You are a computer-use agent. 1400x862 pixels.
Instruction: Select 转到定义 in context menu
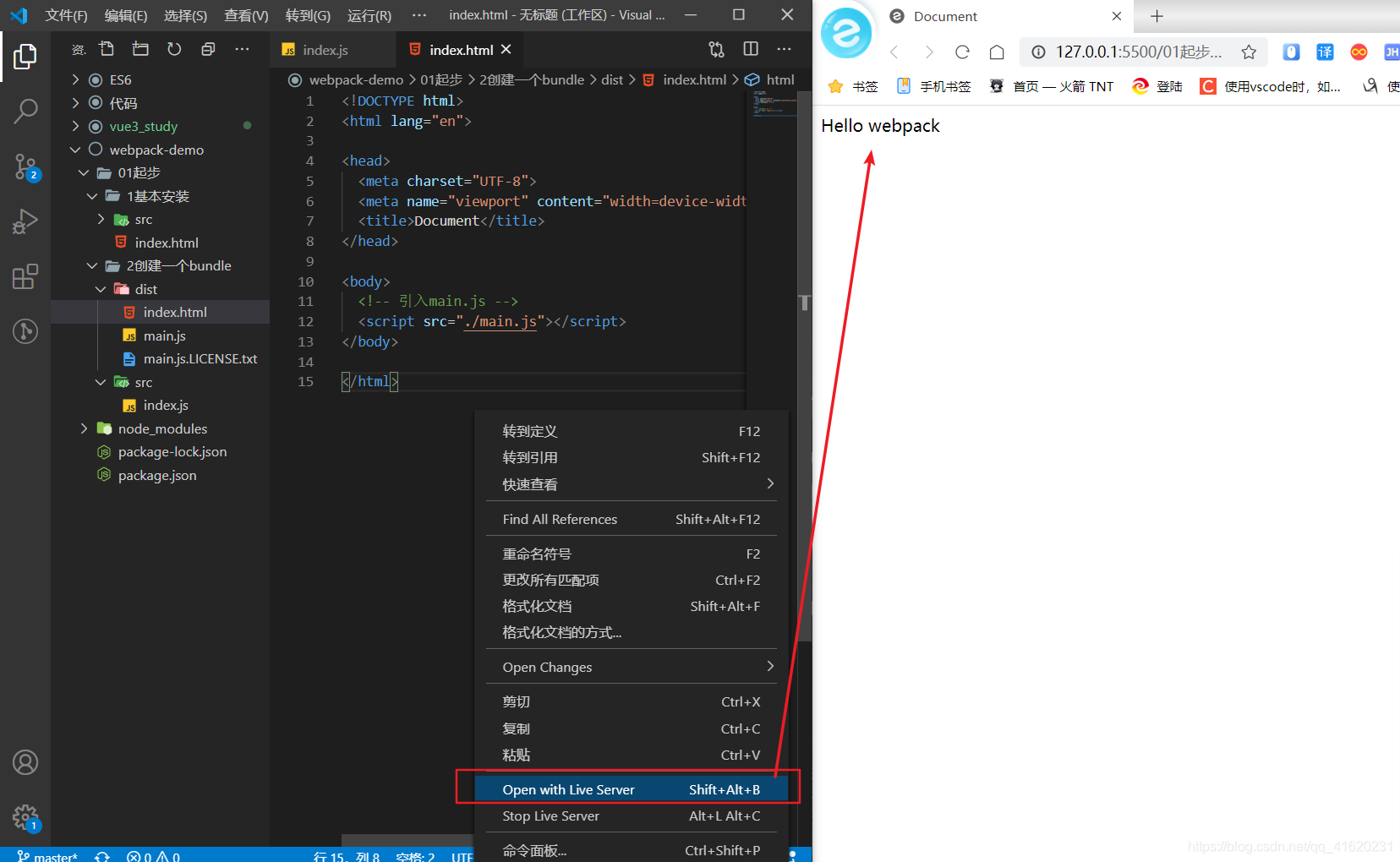tap(631, 431)
